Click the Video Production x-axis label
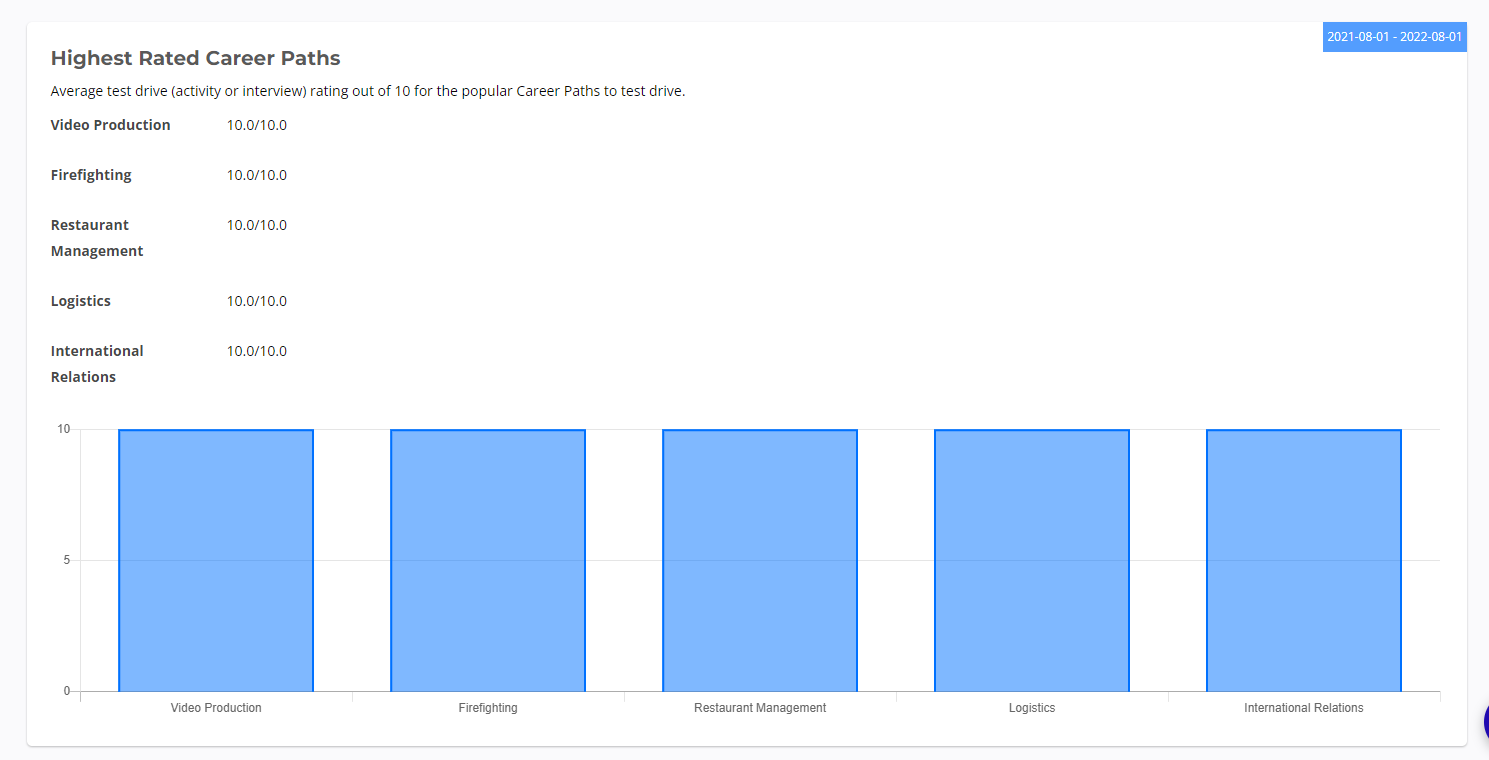 (216, 708)
